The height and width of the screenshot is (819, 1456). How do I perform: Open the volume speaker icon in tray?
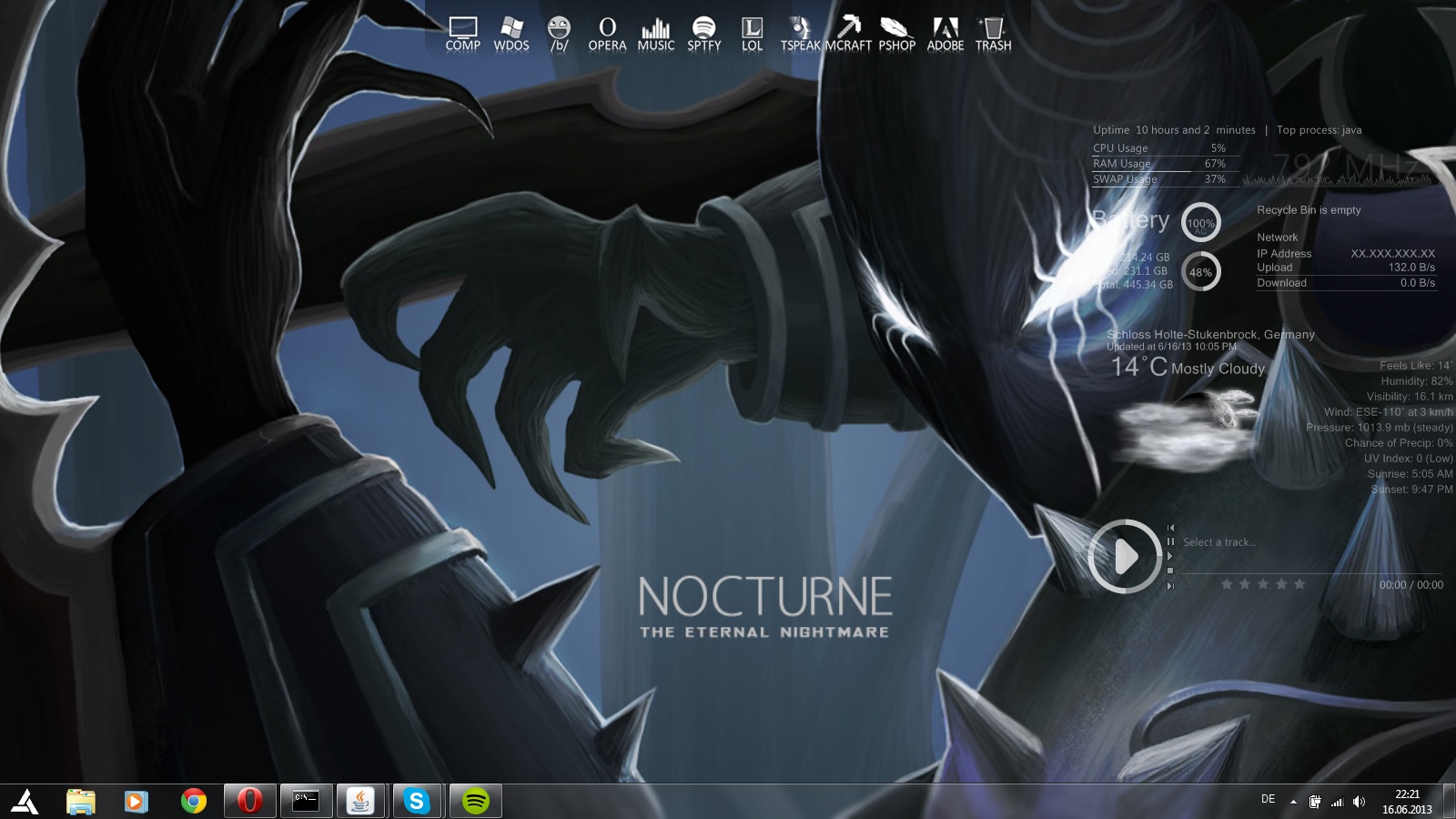coord(1359,802)
